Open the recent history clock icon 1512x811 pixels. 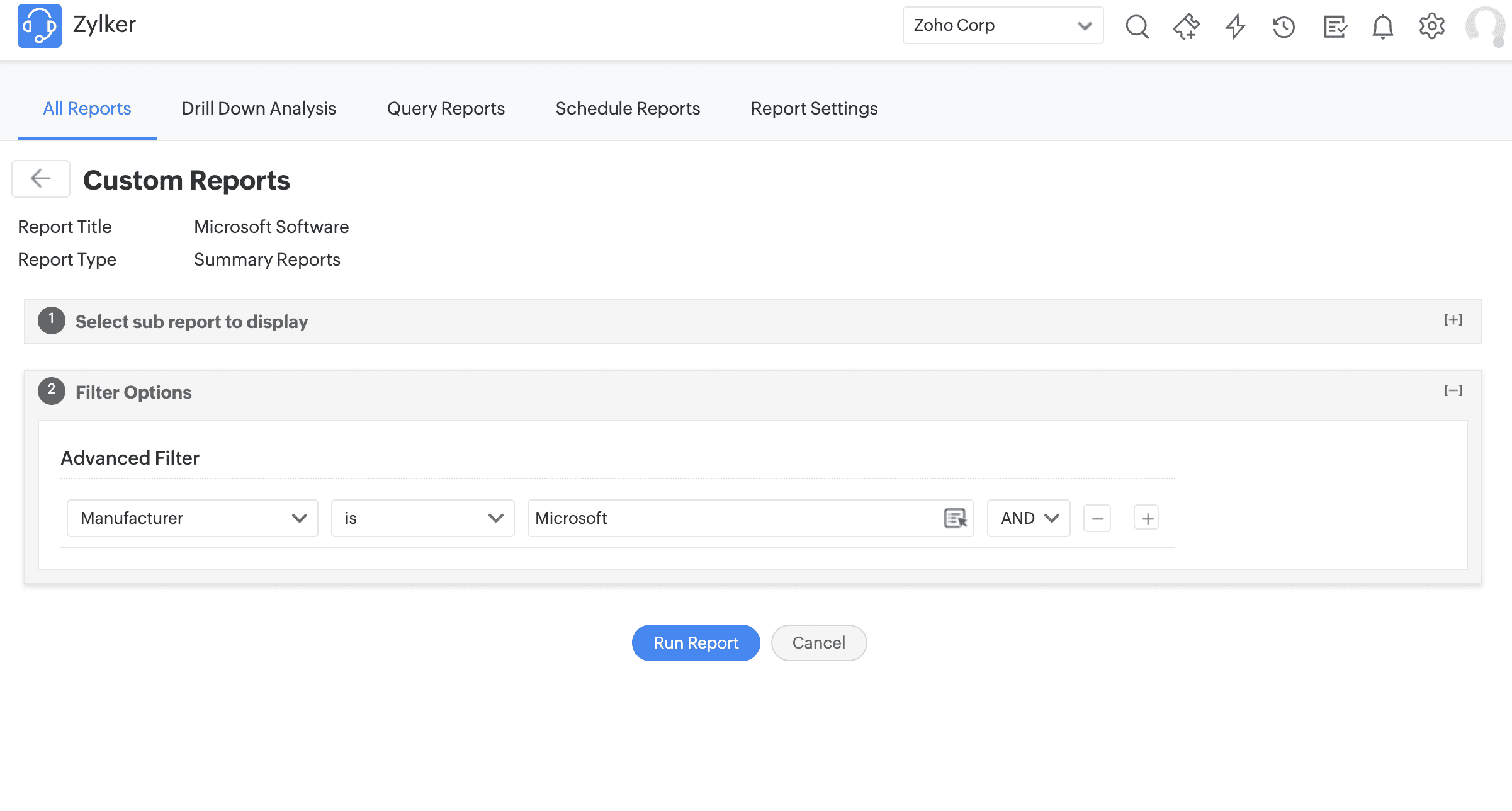pos(1284,26)
